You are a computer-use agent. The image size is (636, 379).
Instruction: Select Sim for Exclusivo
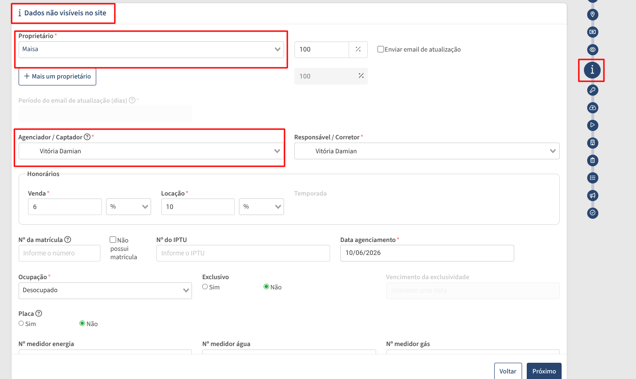click(205, 287)
